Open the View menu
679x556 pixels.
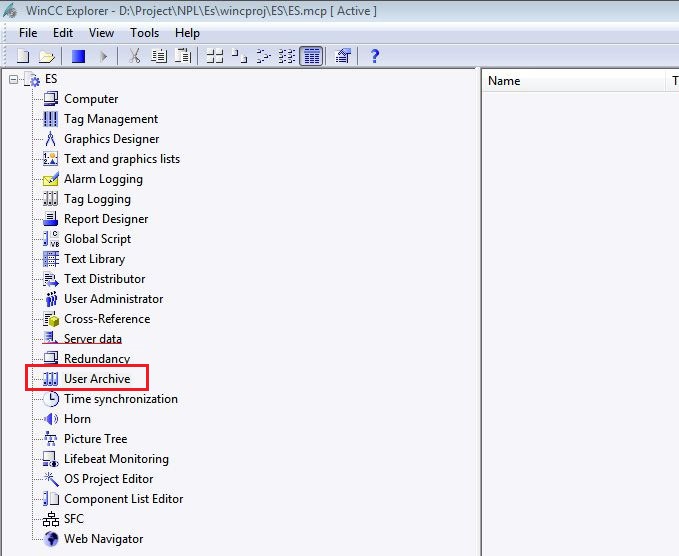coord(101,33)
